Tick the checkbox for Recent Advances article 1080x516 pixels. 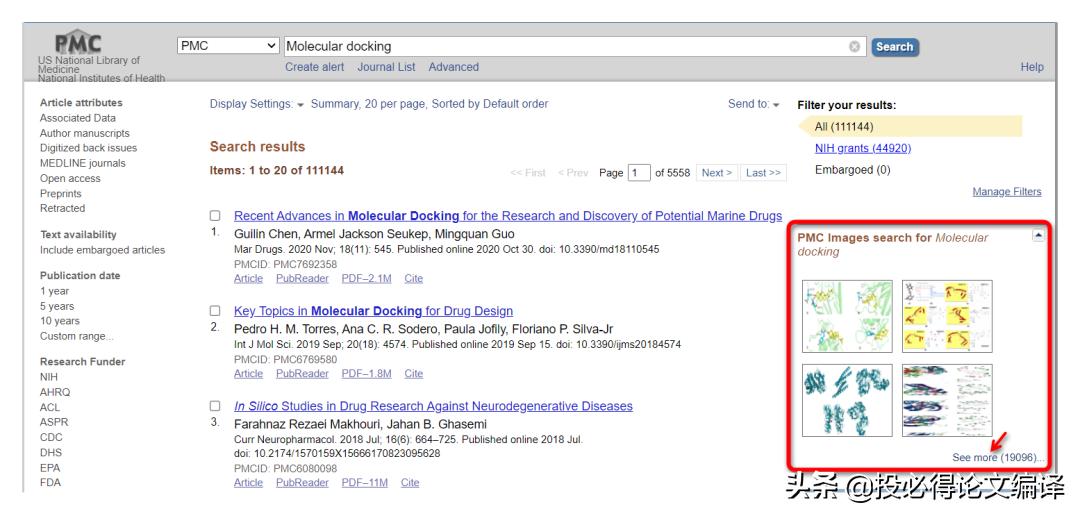(215, 217)
